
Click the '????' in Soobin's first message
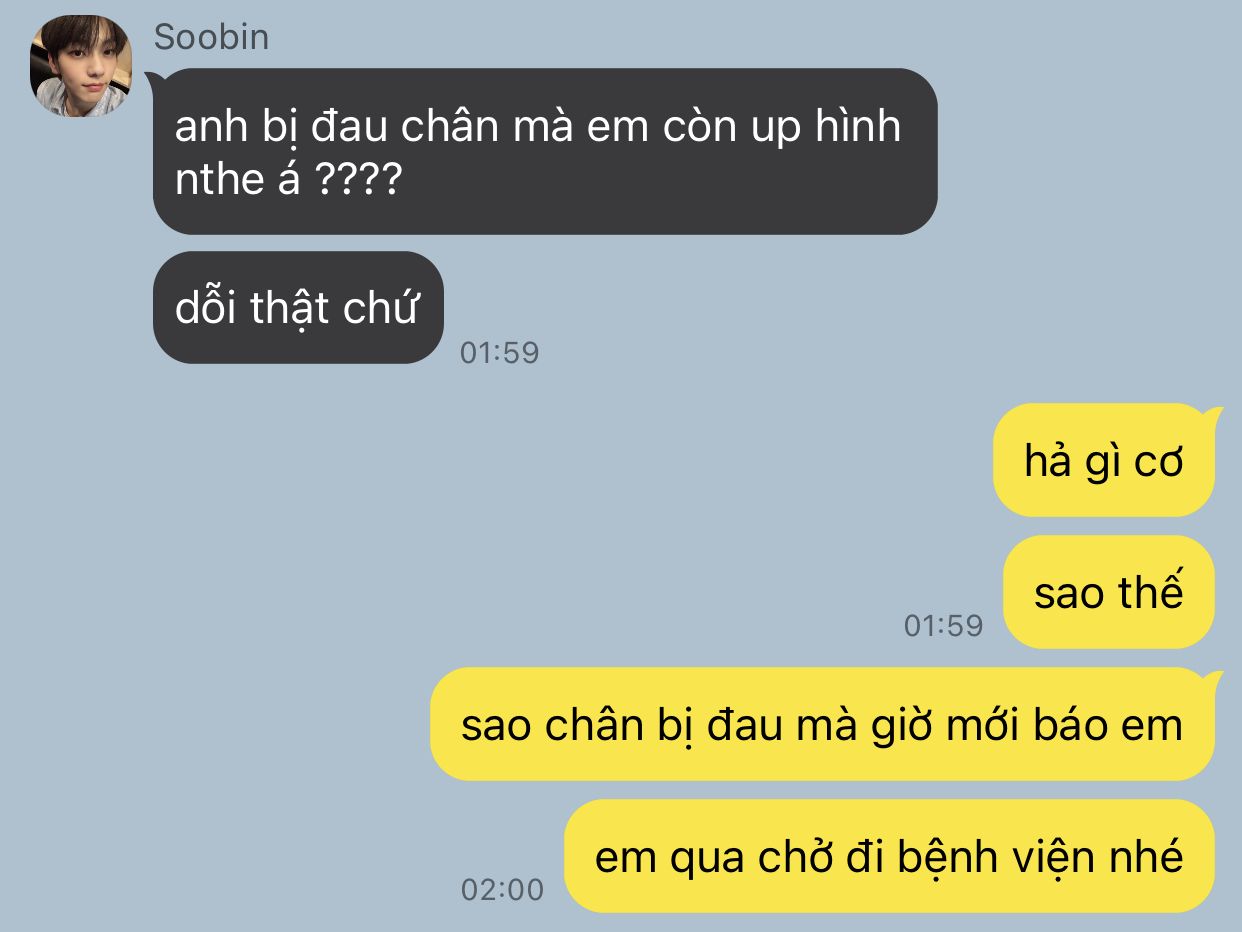[x=357, y=181]
